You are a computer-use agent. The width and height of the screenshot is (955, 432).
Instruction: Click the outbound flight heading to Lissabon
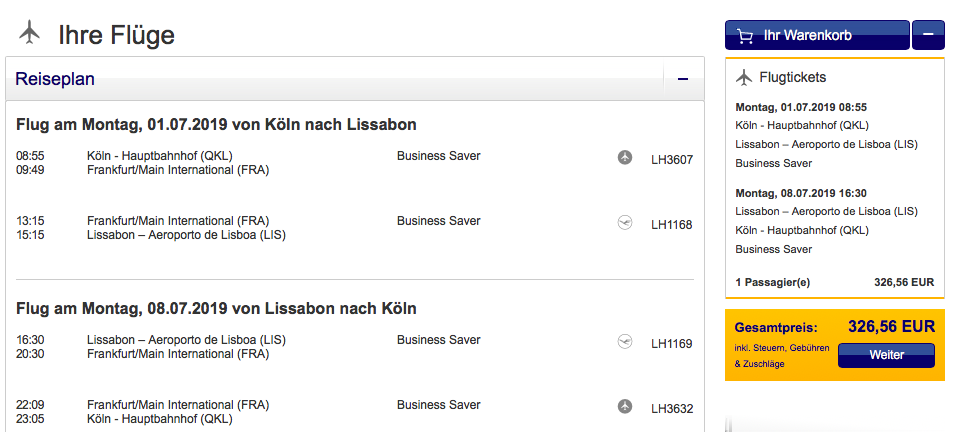[216, 125]
